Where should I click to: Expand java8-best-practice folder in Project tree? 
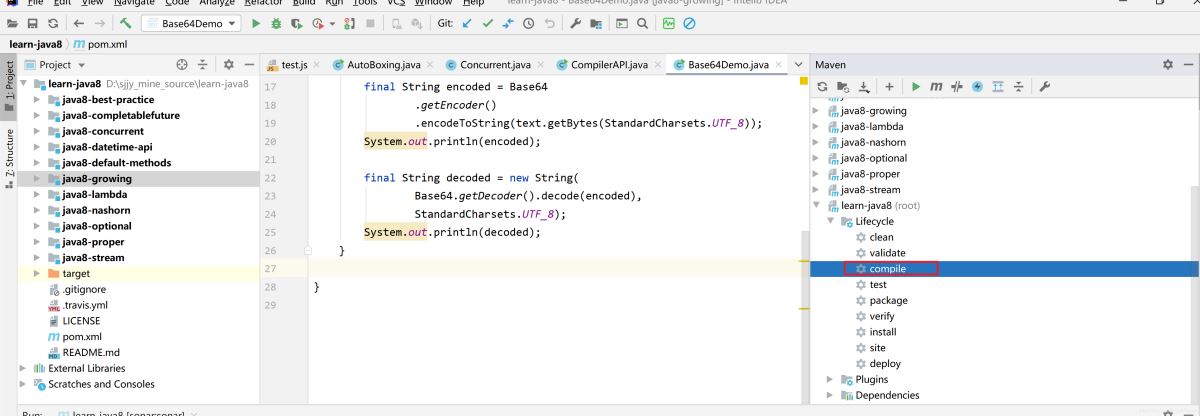[x=37, y=99]
